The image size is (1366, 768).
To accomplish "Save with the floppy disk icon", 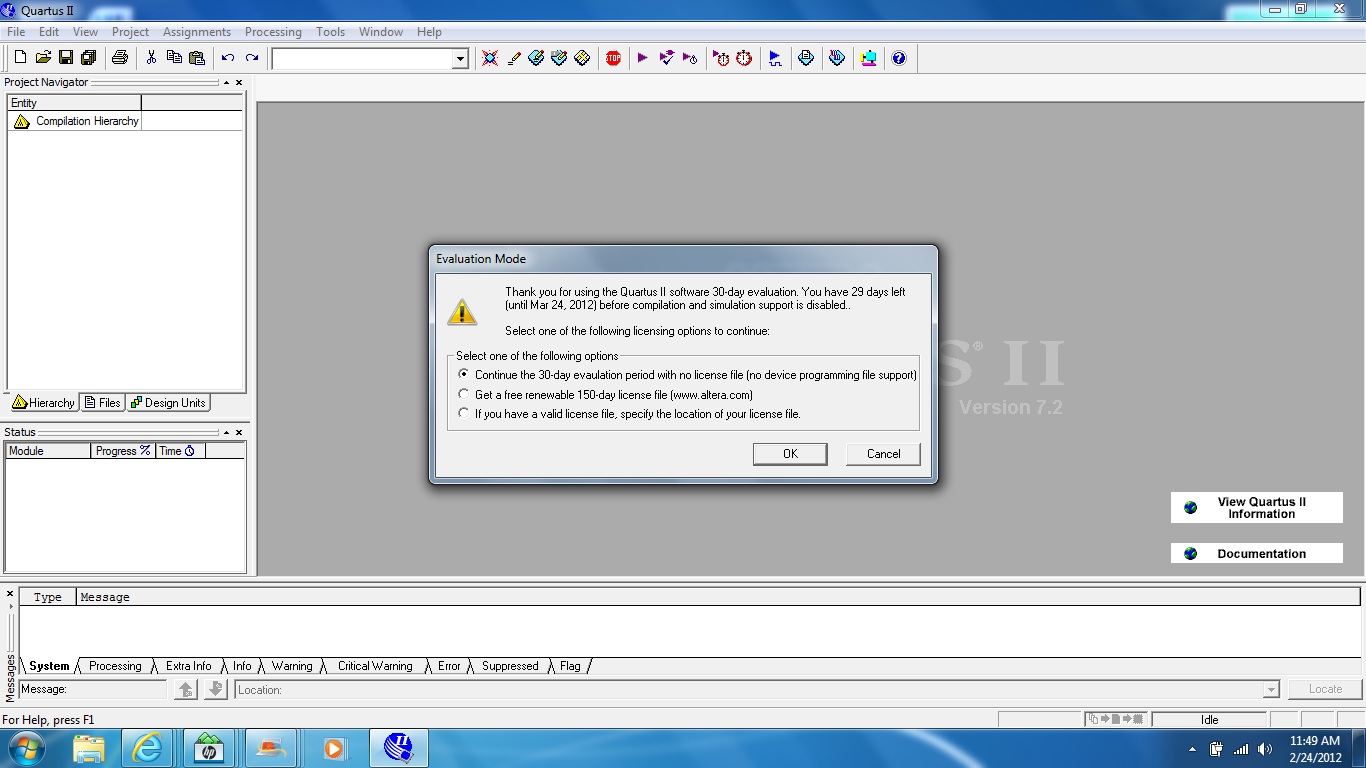I will pos(66,58).
